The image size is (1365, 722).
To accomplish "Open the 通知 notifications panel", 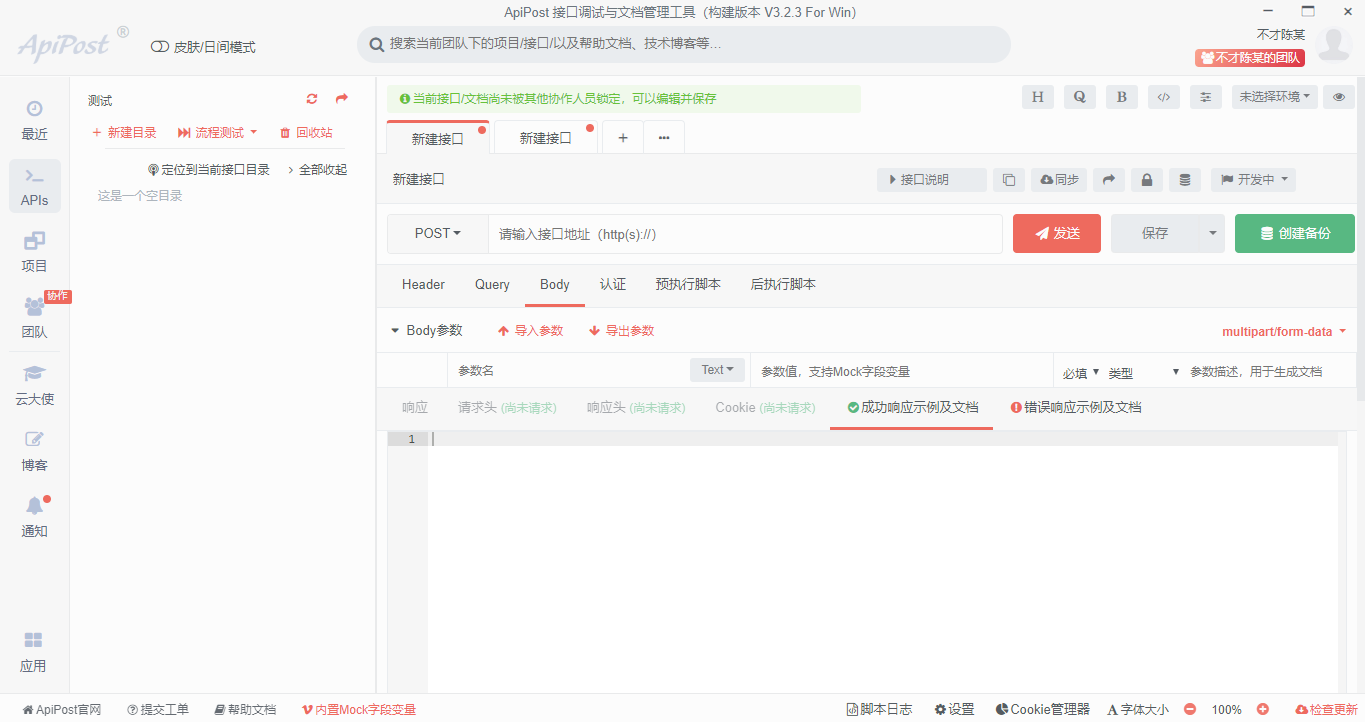I will click(34, 516).
